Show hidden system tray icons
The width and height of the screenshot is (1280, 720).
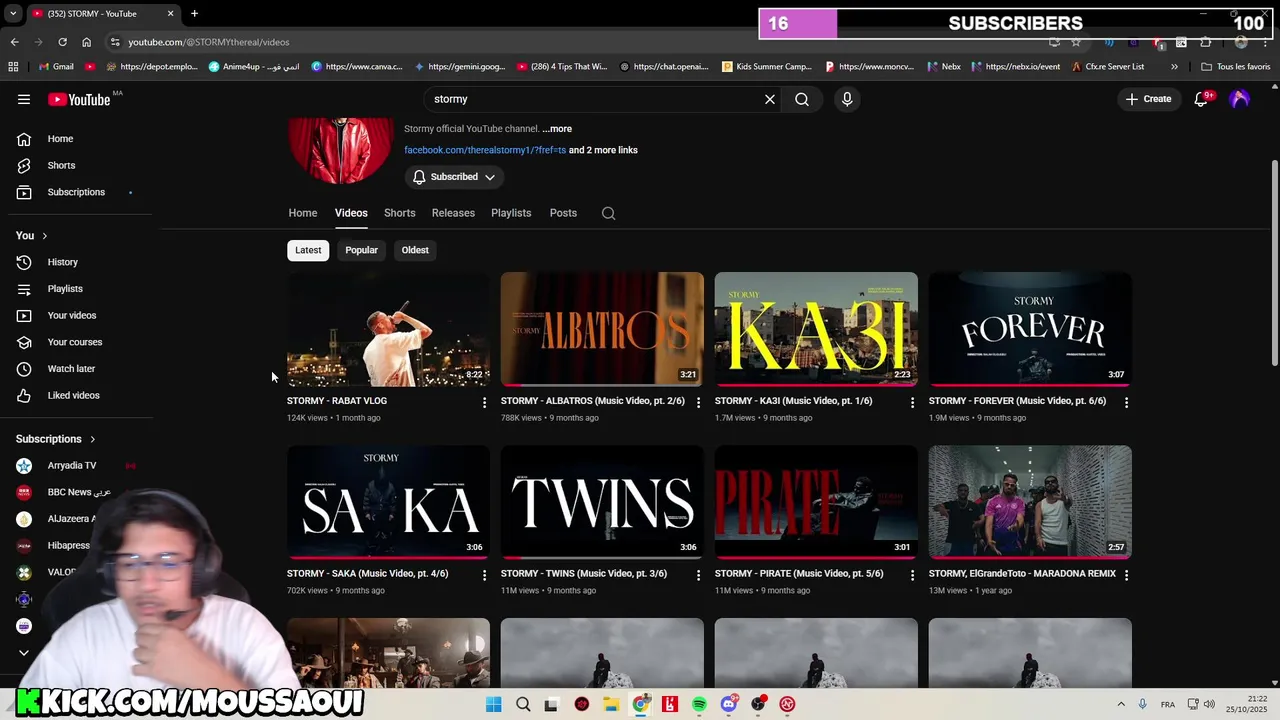coord(1120,704)
